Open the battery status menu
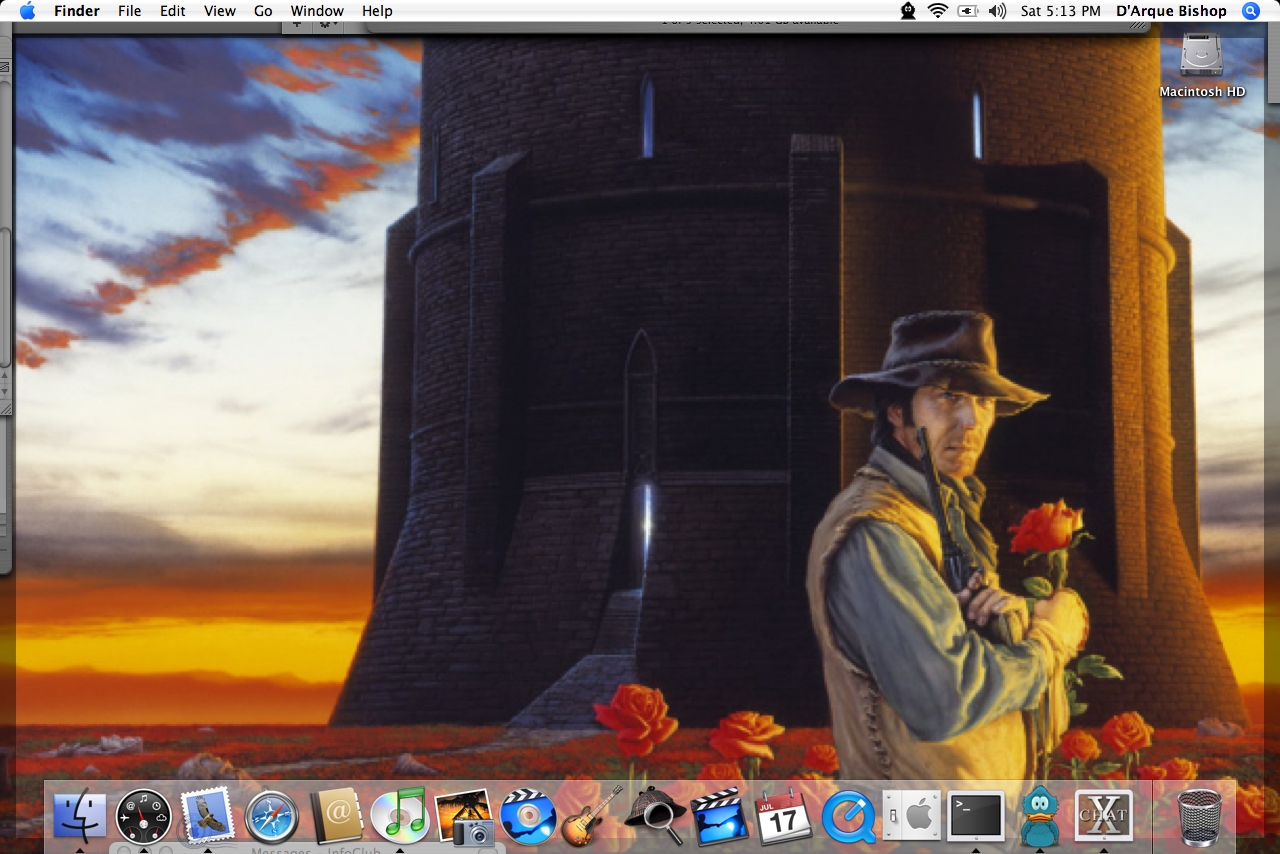This screenshot has width=1280, height=854. [x=967, y=11]
